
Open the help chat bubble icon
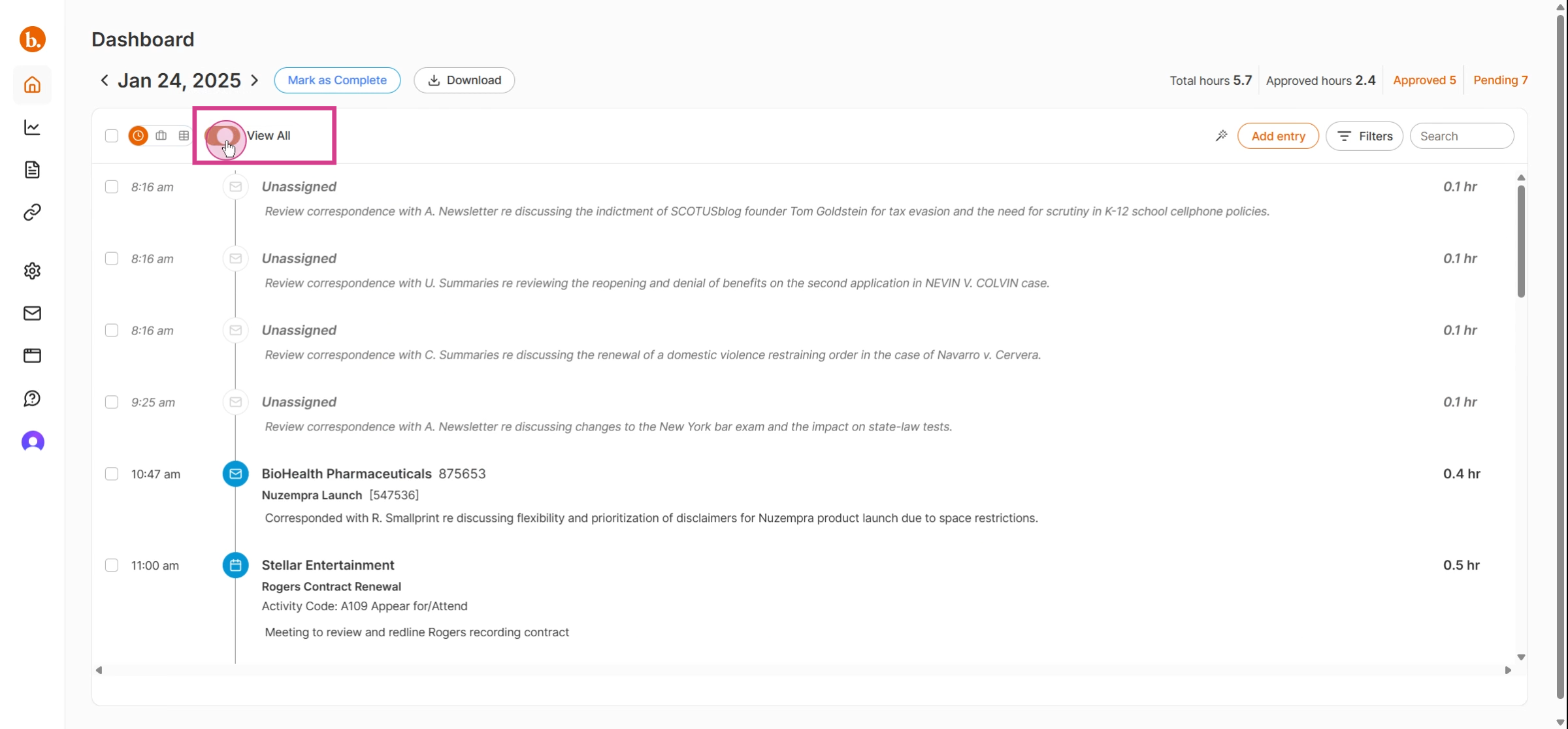(x=32, y=398)
